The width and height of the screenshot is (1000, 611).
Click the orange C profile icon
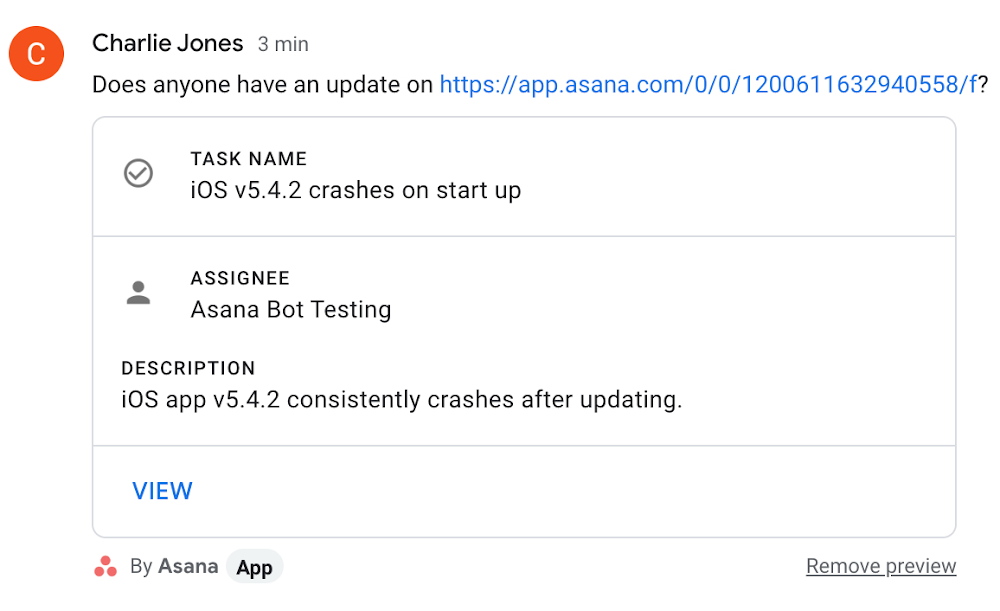tap(36, 54)
